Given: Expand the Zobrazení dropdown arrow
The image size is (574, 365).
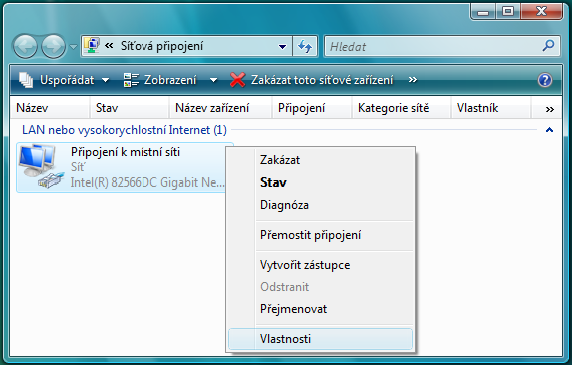Looking at the screenshot, I should point(213,80).
